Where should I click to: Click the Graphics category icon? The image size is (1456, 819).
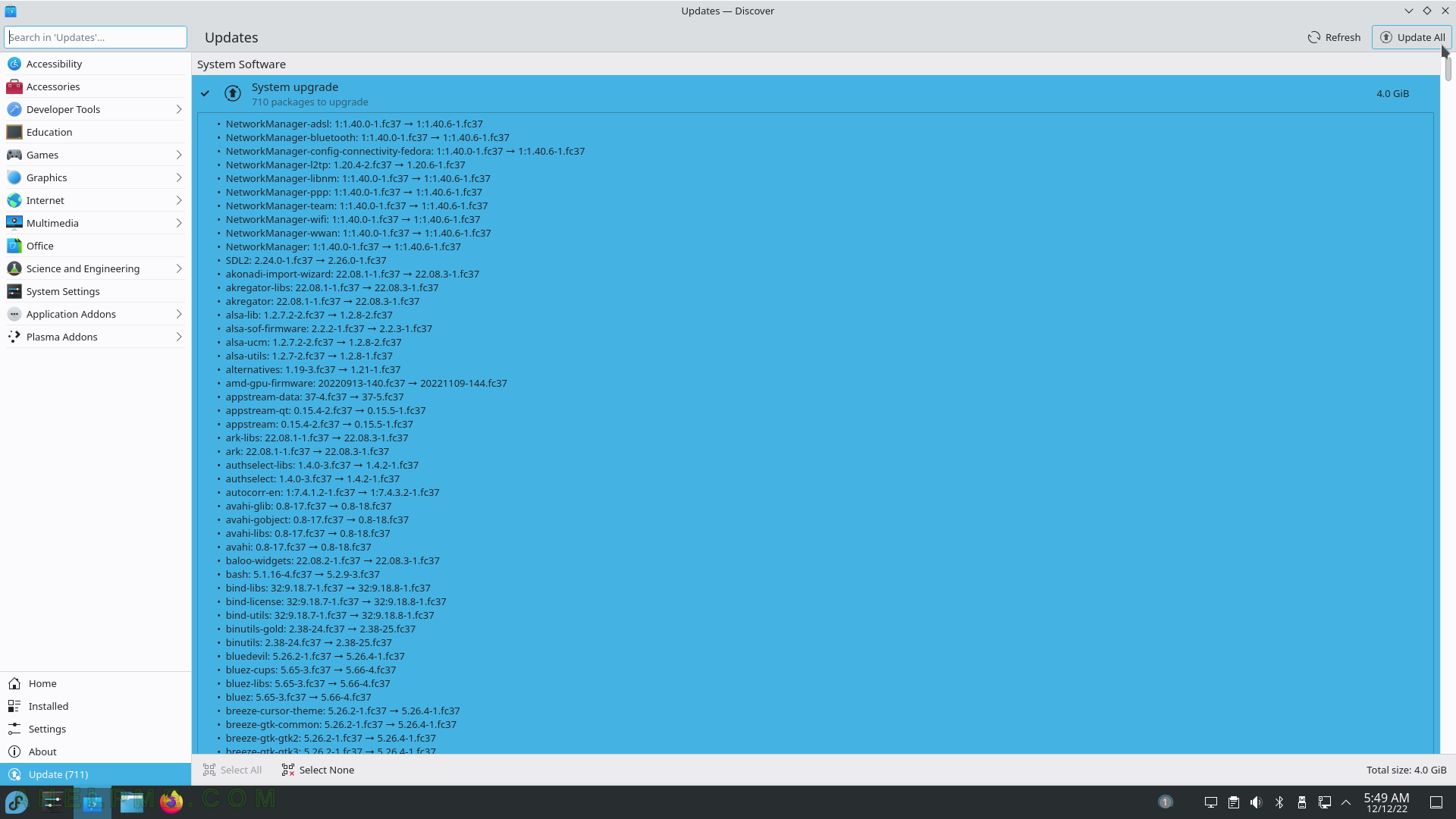click(x=14, y=177)
